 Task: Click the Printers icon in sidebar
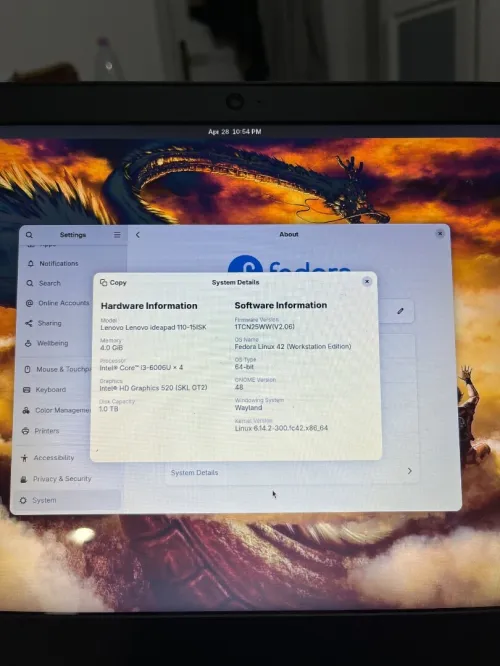coord(25,431)
